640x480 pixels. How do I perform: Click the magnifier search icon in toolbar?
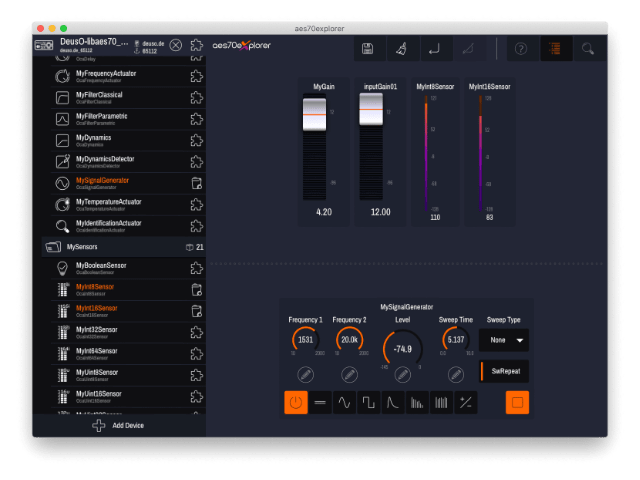pyautogui.click(x=588, y=48)
